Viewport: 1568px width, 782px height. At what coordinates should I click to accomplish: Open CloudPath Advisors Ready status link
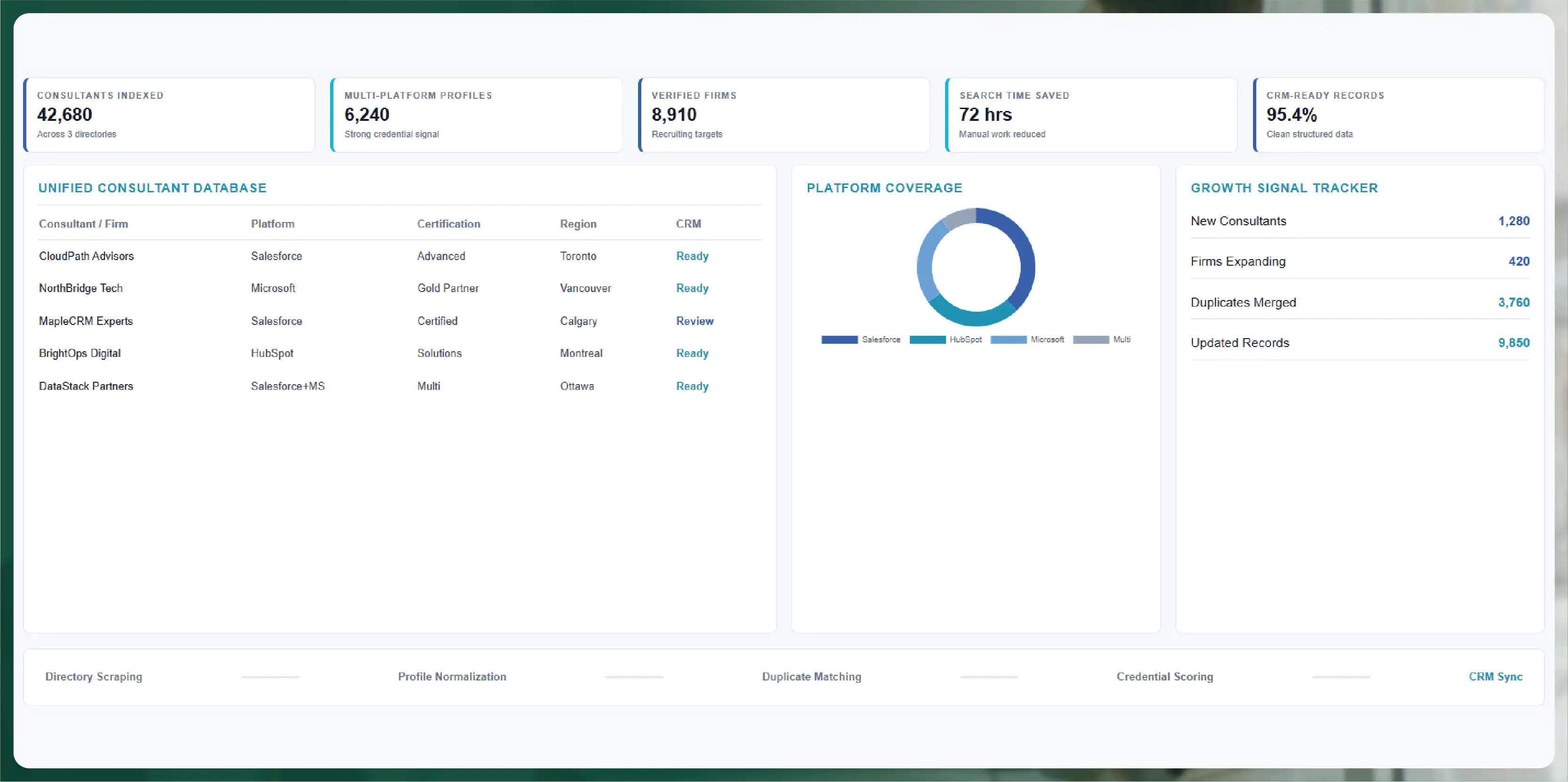[x=692, y=256]
